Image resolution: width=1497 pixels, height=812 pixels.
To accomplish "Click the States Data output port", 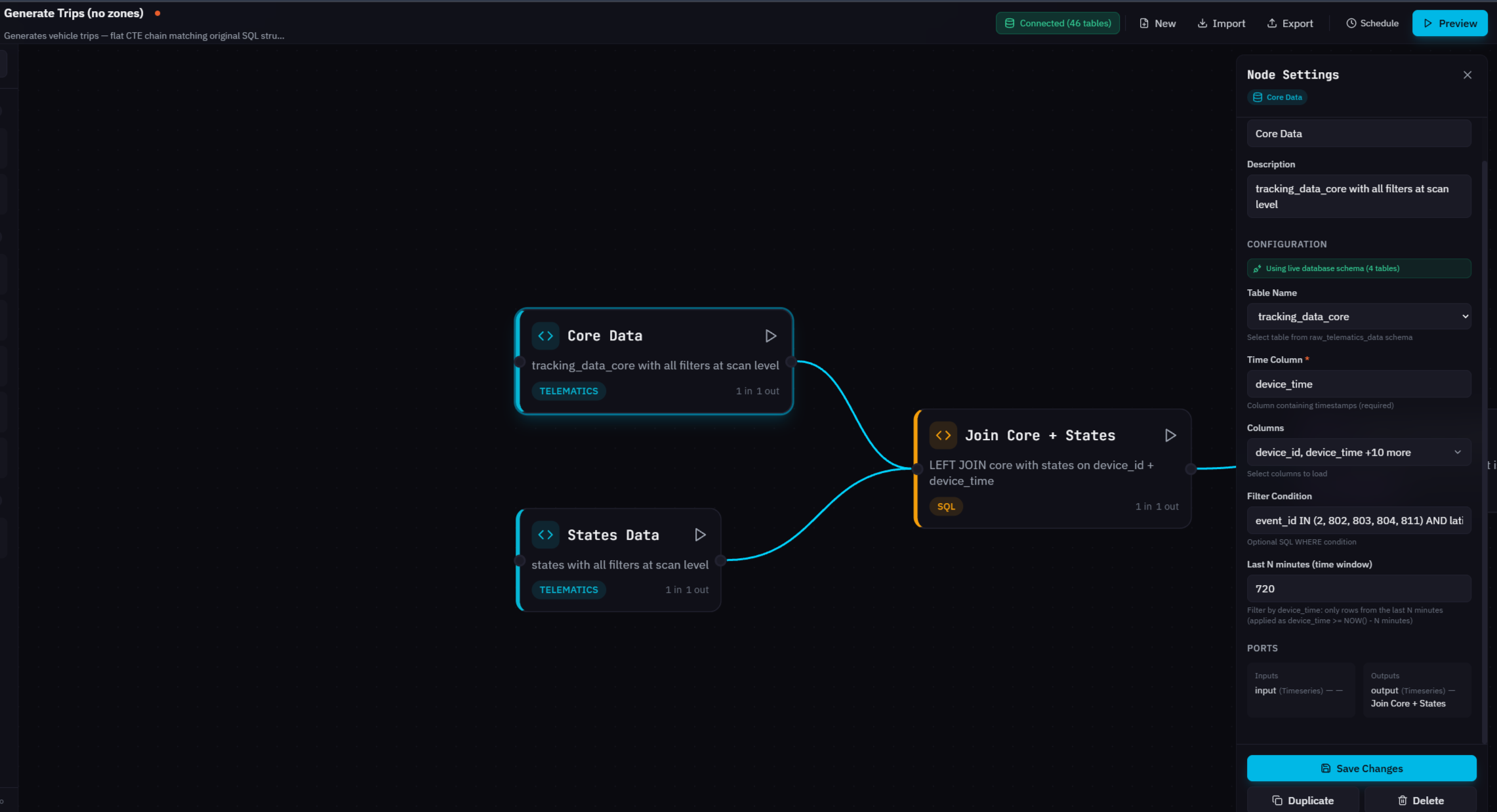I will (720, 560).
